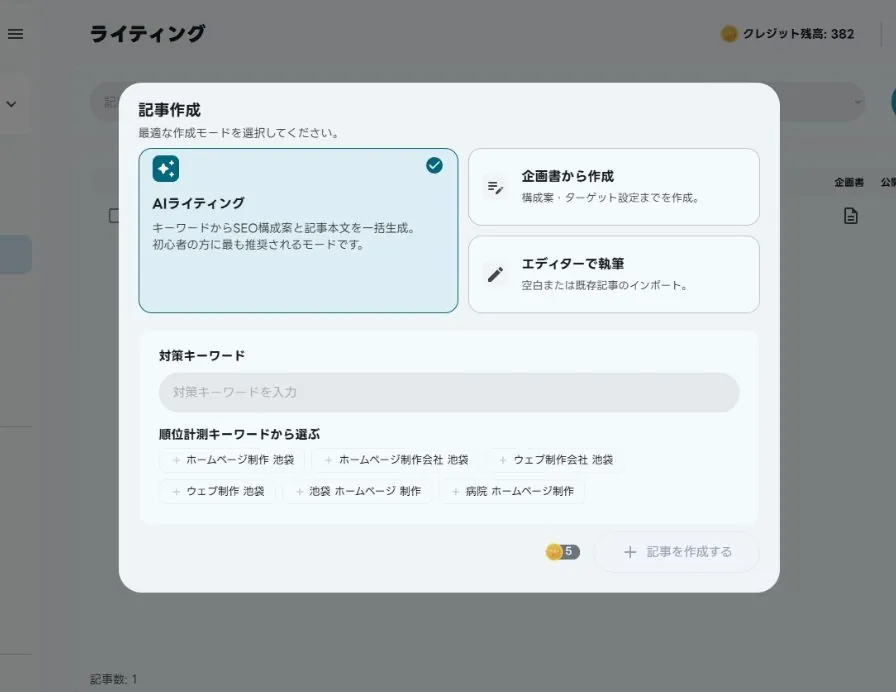The image size is (896, 692).
Task: Select the AIライティング mode card
Action: point(298,230)
